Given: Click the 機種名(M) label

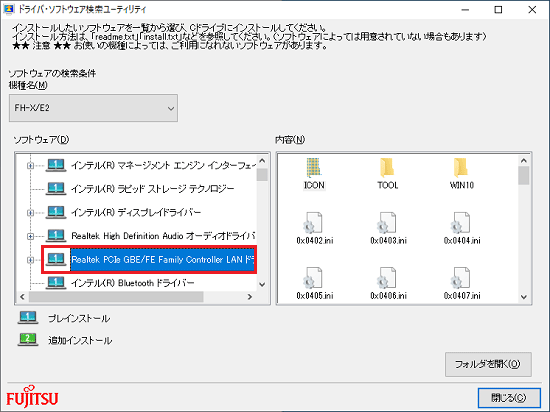Looking at the screenshot, I should [28, 85].
